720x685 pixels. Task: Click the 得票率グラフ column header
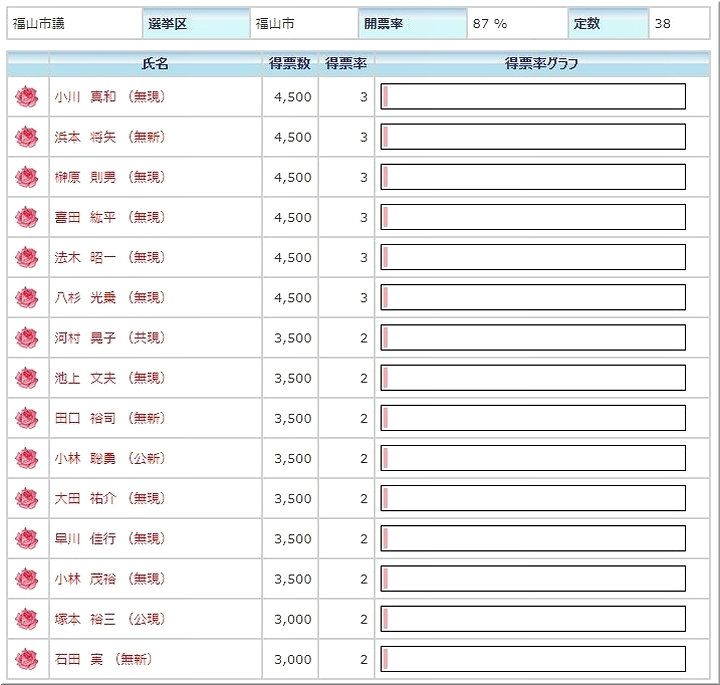(542, 64)
